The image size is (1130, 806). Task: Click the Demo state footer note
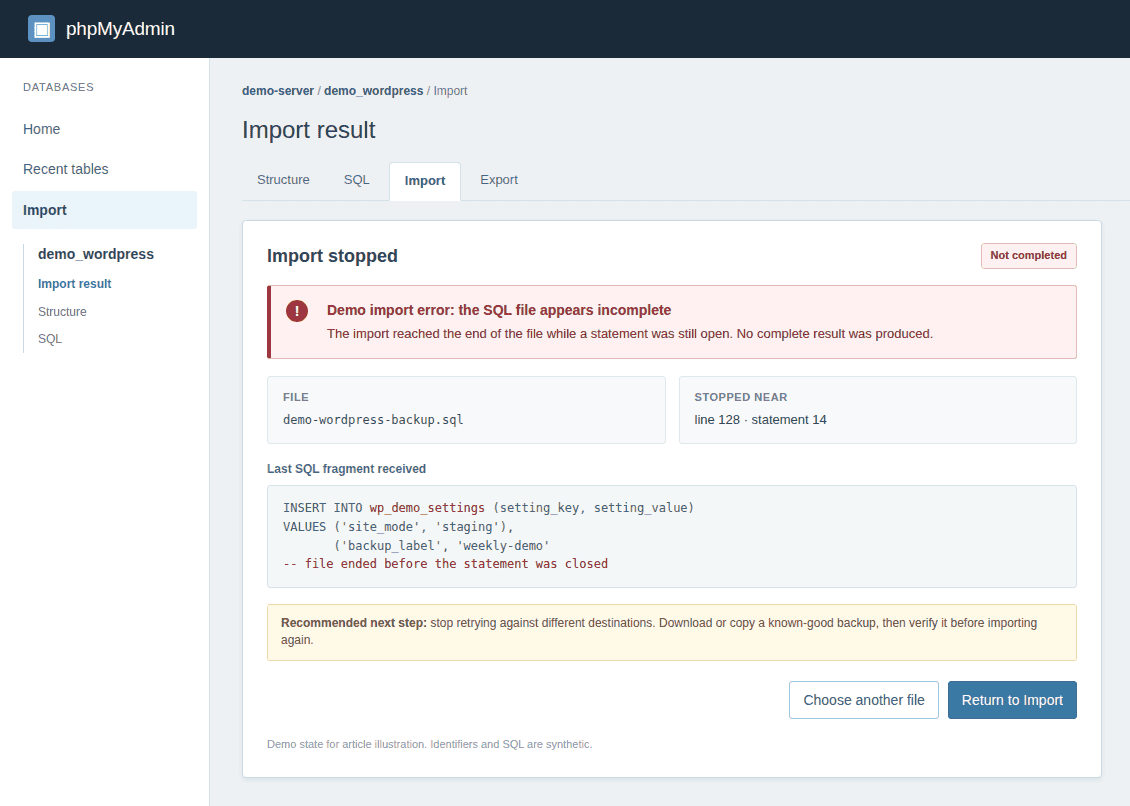click(430, 744)
